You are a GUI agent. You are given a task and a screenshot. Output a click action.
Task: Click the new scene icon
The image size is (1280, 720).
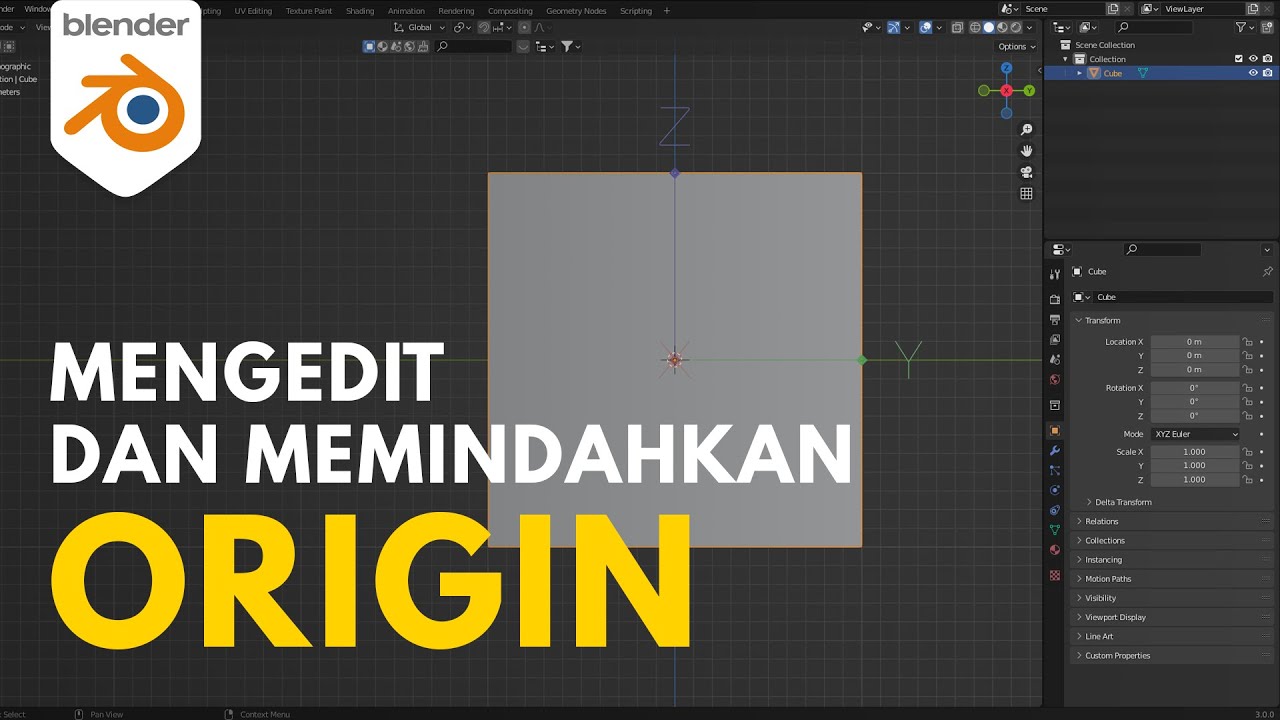pyautogui.click(x=1112, y=8)
